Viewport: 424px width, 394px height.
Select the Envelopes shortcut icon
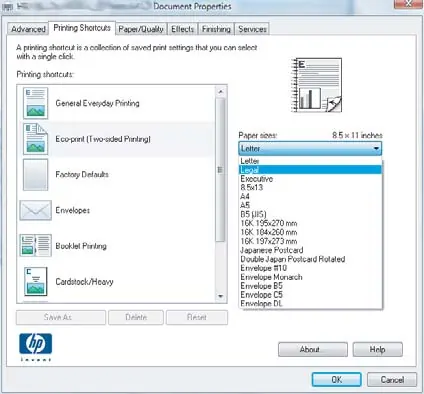[35, 210]
